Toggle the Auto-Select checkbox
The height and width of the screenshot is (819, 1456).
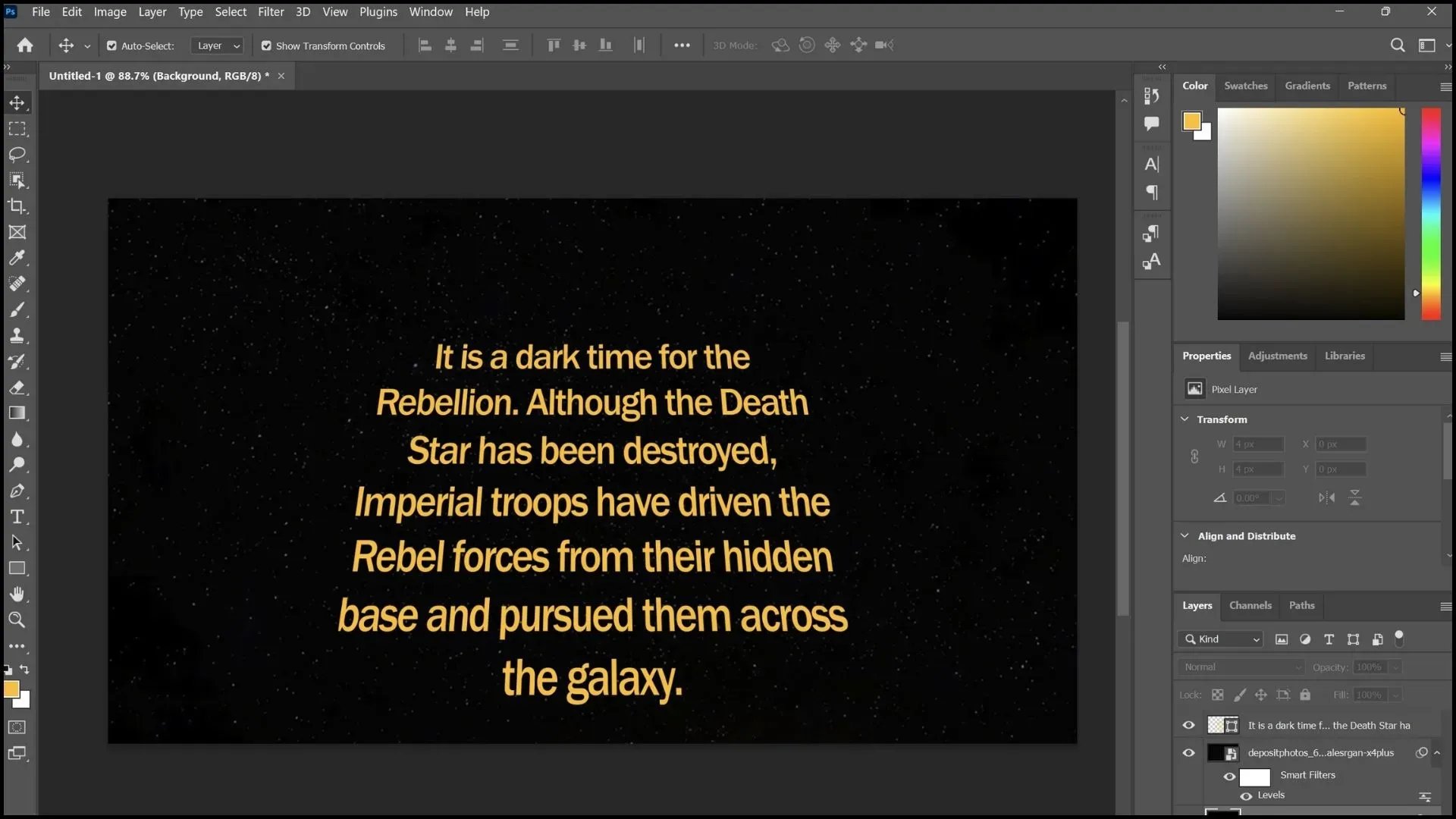click(x=111, y=46)
